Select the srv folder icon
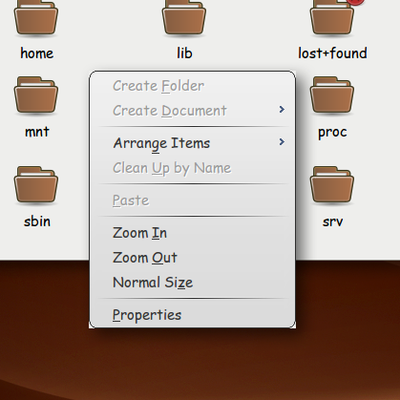 [332, 185]
